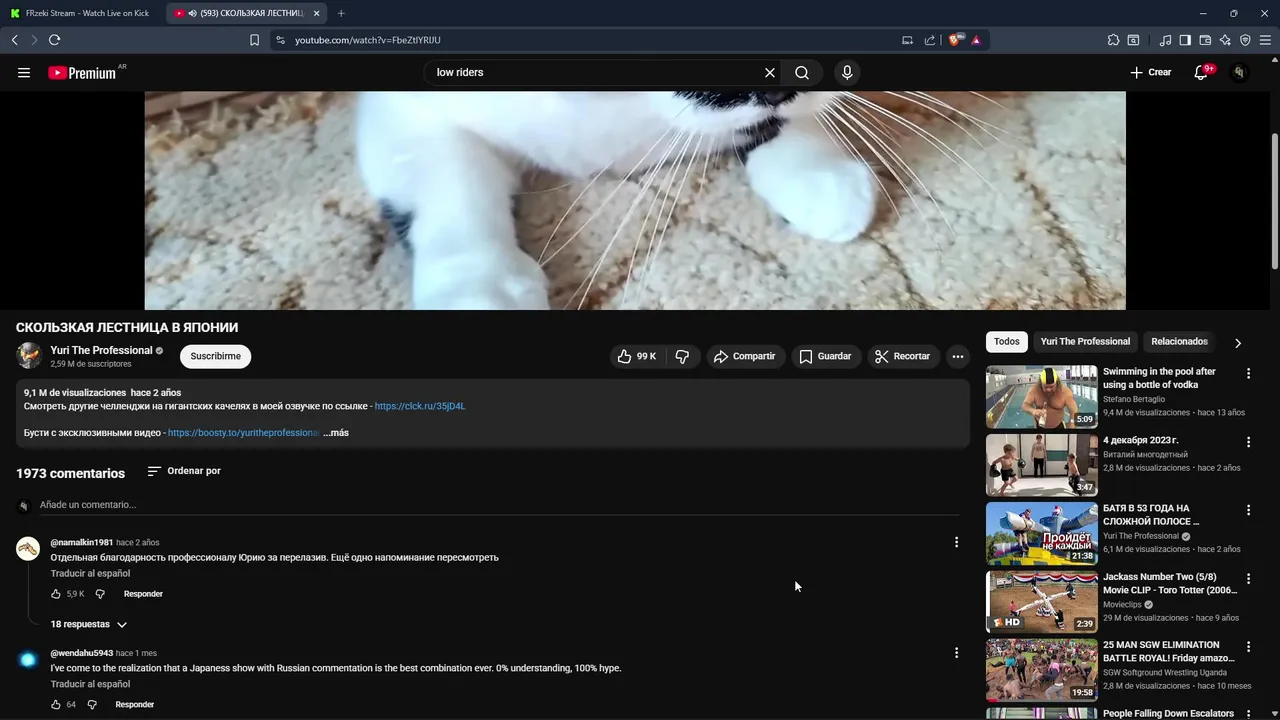Click the Compartir button
Screen dimensions: 1280x720
click(x=744, y=356)
